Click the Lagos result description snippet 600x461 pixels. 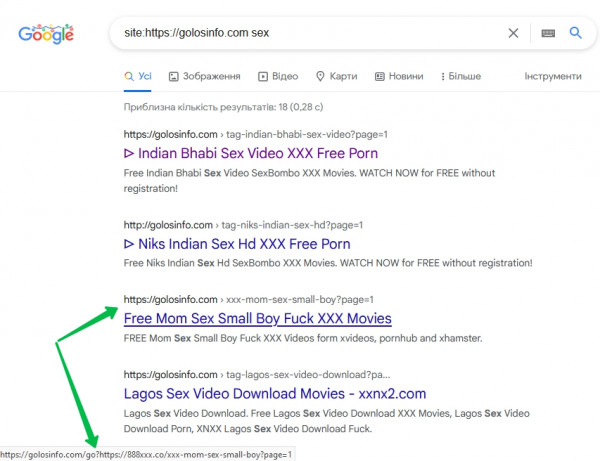326,421
